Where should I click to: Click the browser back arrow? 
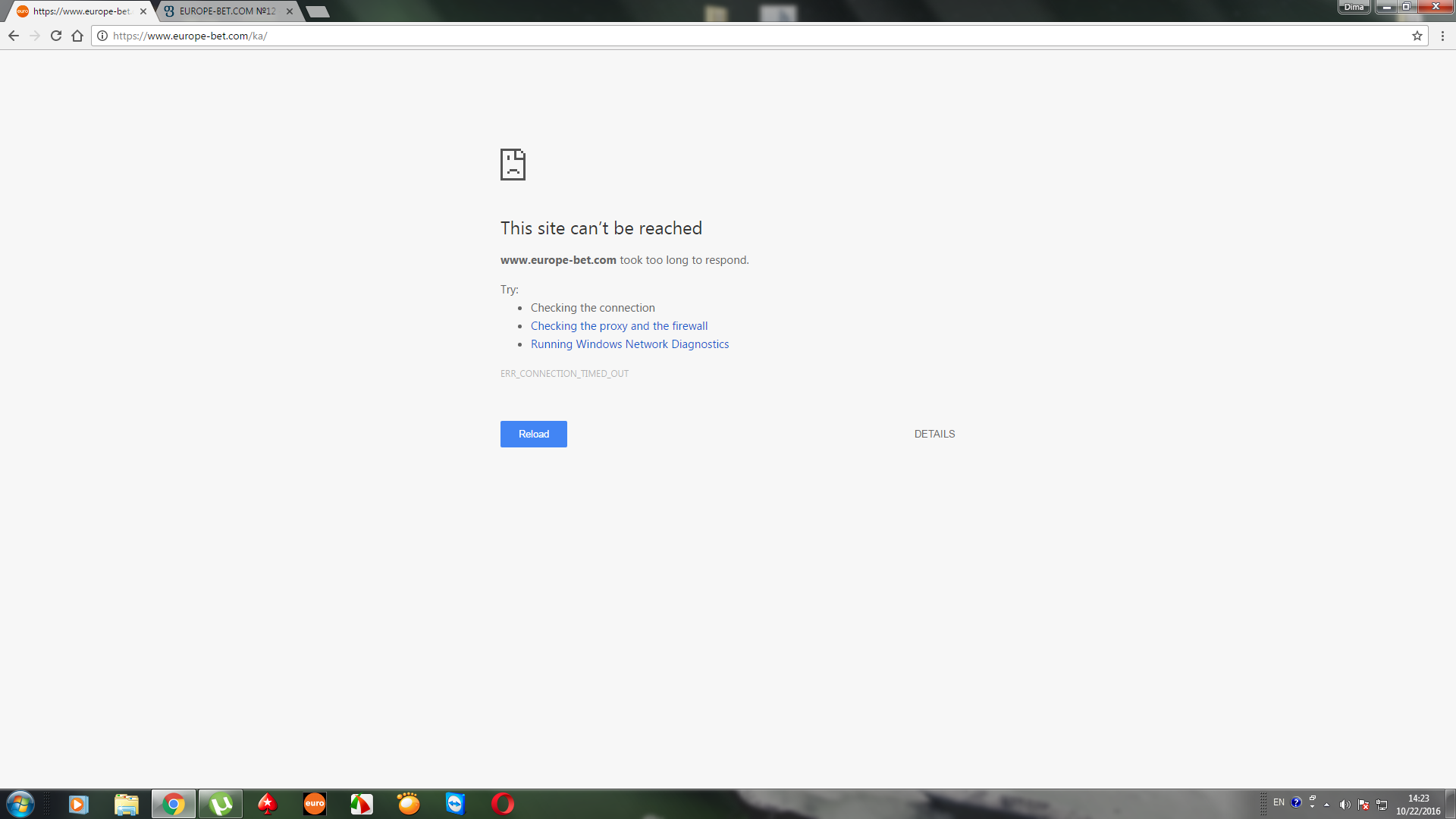(x=14, y=36)
